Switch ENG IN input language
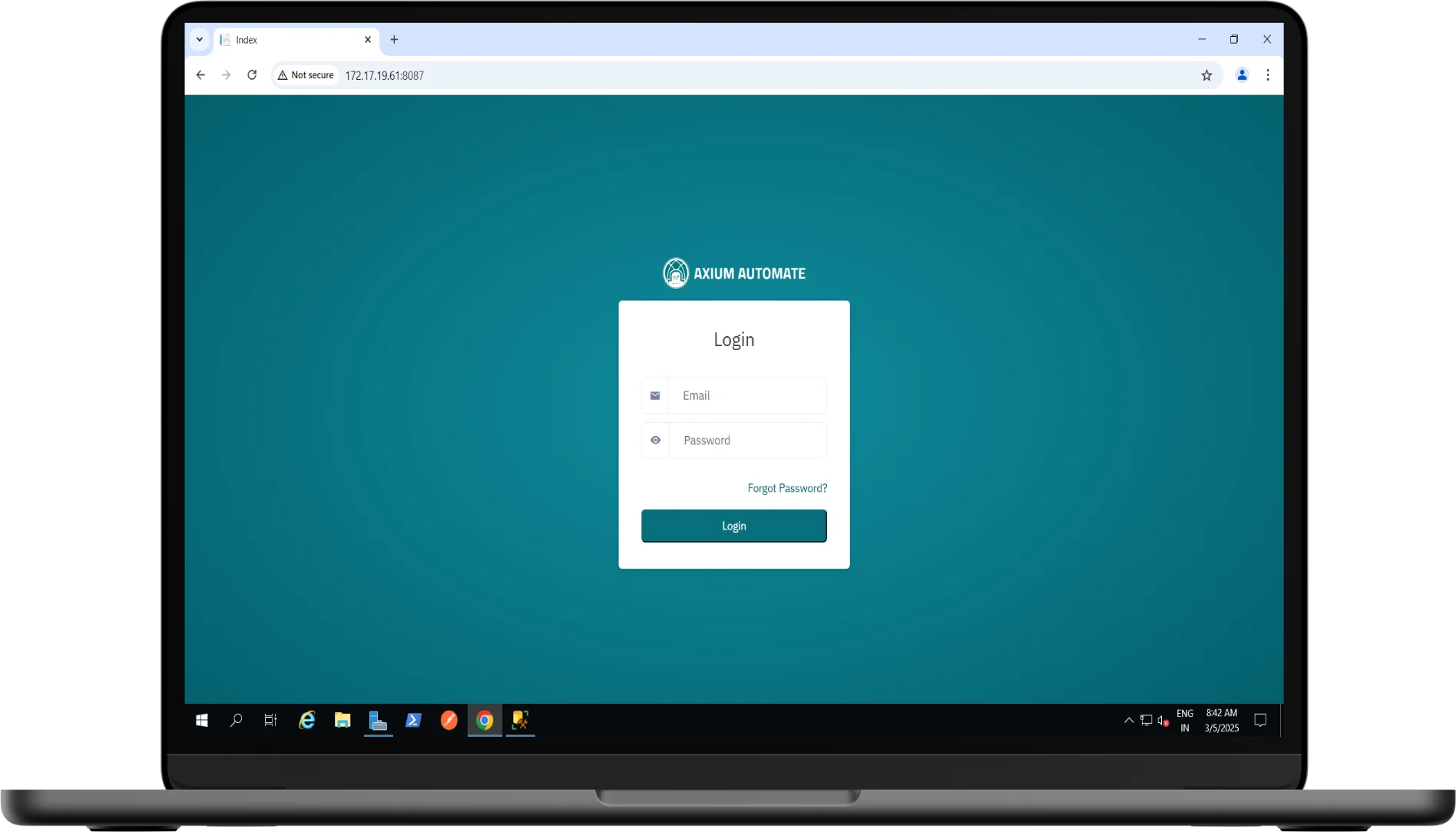This screenshot has width=1456, height=832. point(1185,721)
